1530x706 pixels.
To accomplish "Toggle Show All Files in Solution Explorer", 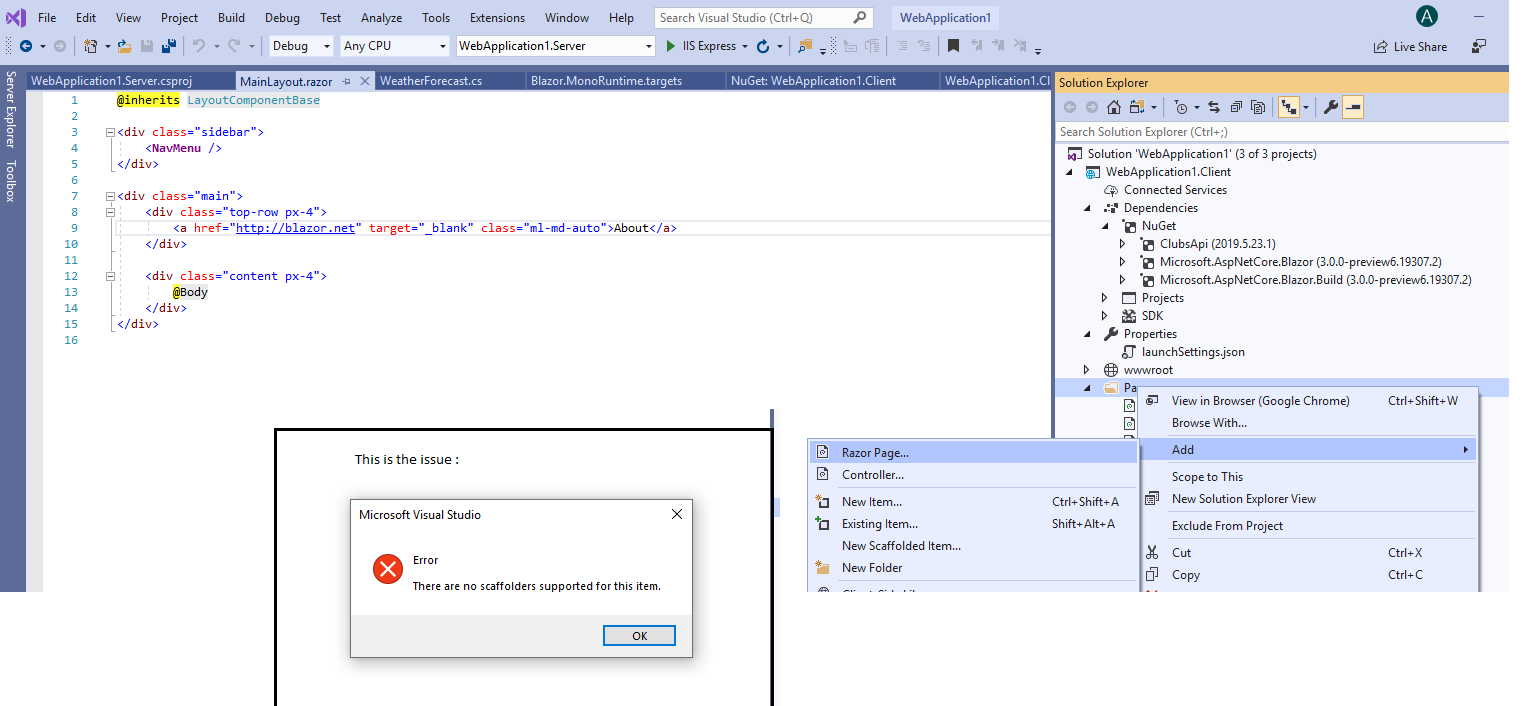I will click(x=1259, y=107).
